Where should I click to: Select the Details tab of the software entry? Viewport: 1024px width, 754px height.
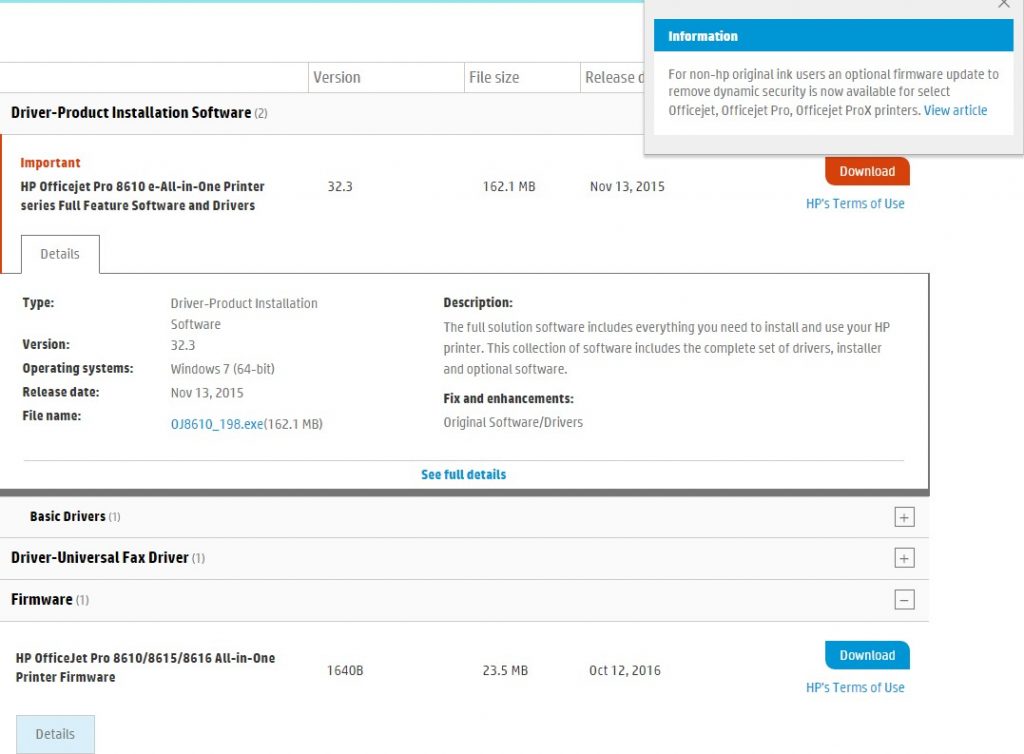pos(60,254)
